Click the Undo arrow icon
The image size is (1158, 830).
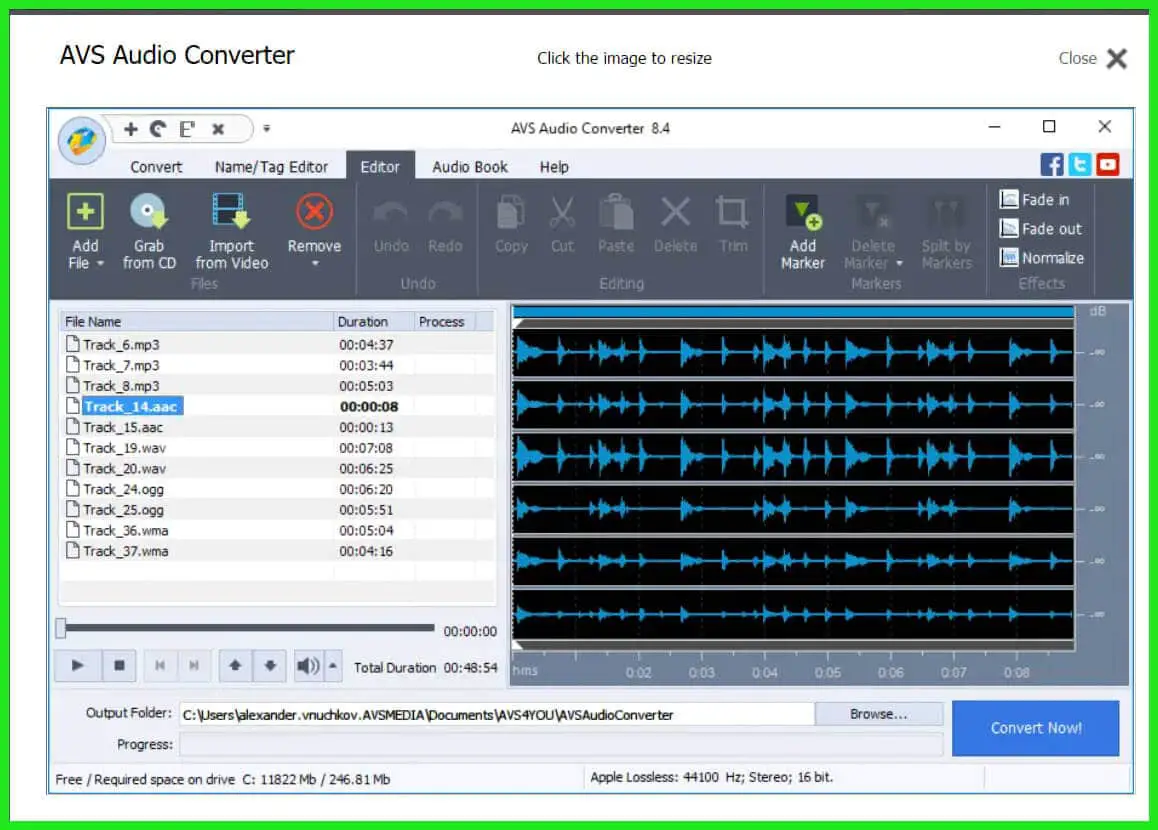391,213
